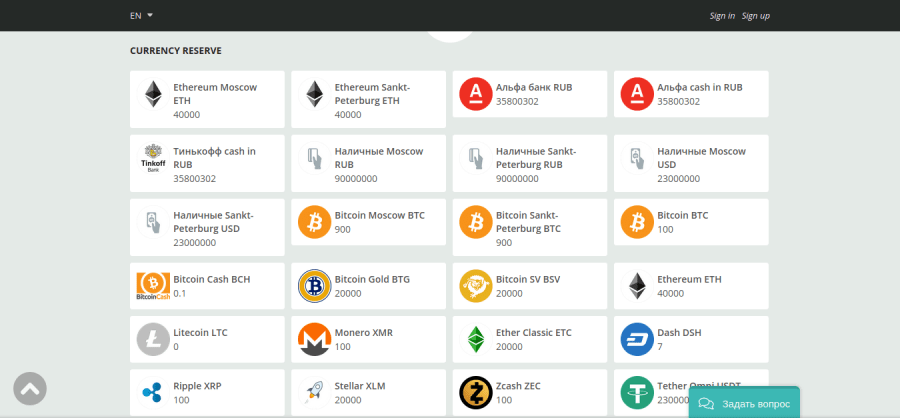The height and width of the screenshot is (418, 900).
Task: Click the Наличные Sankt-Peterburg USD value 23000000
Action: coord(195,242)
